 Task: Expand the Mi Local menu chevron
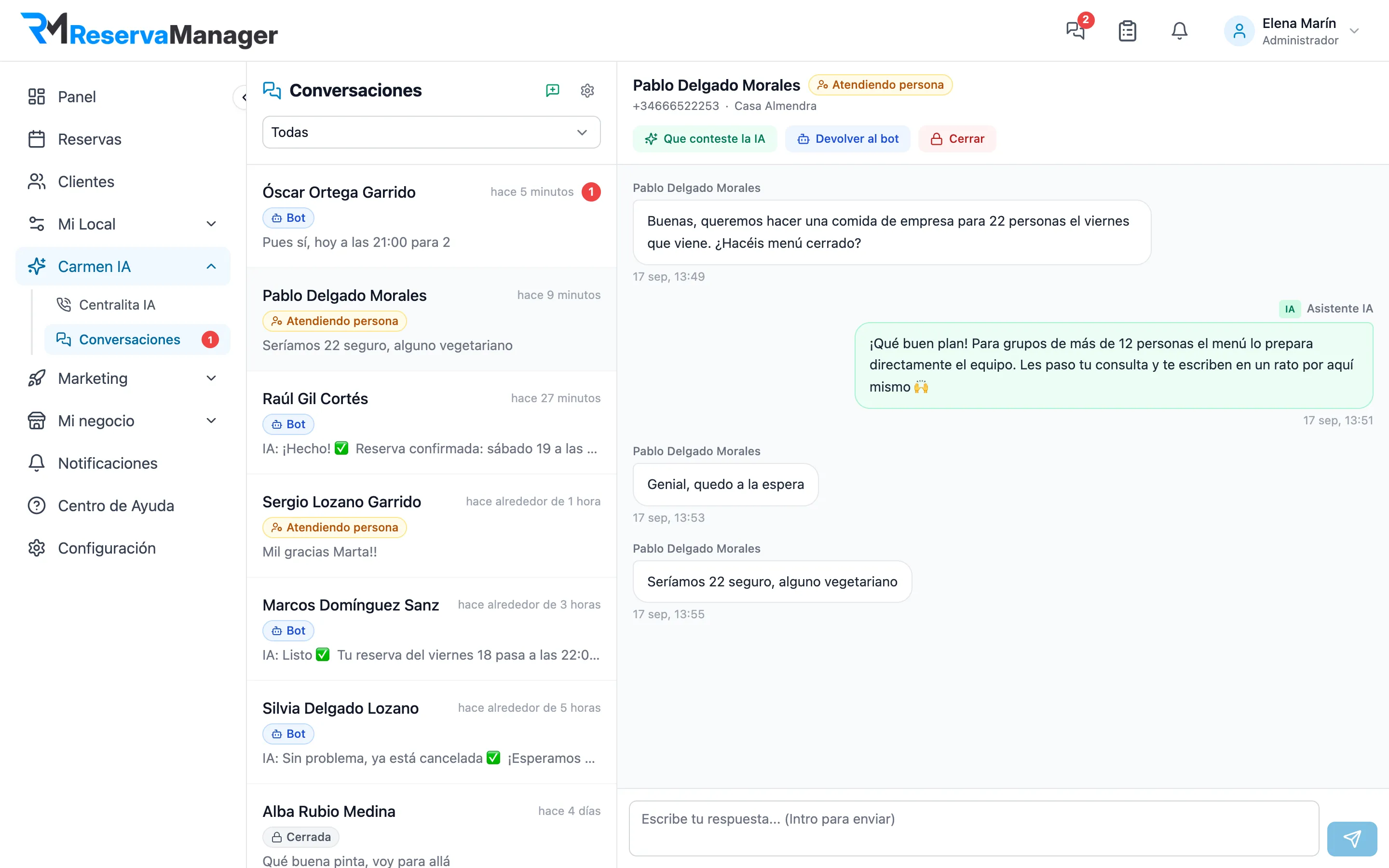(211, 224)
